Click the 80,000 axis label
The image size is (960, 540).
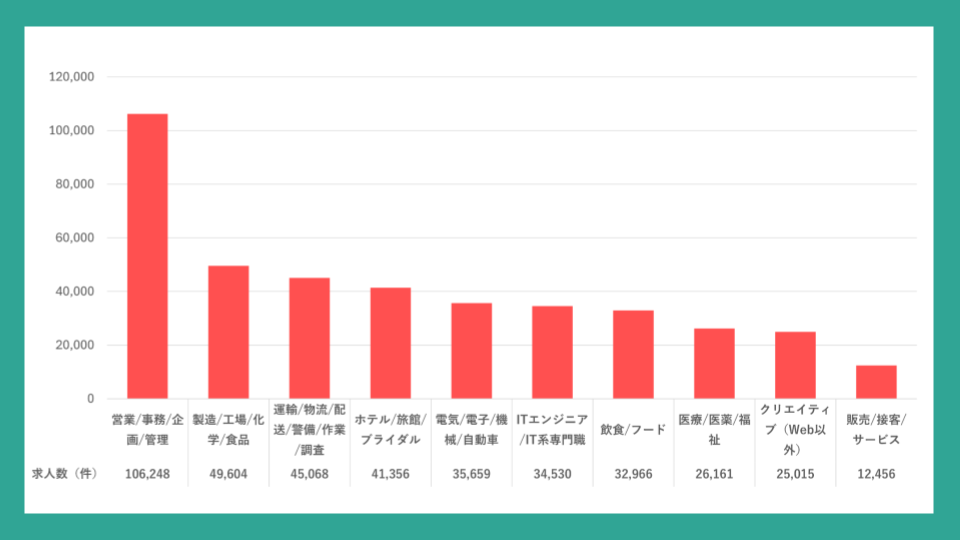[75, 184]
